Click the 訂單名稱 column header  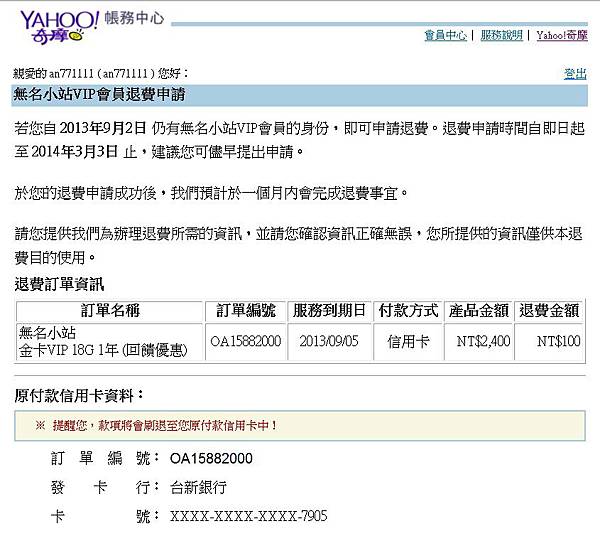click(110, 310)
